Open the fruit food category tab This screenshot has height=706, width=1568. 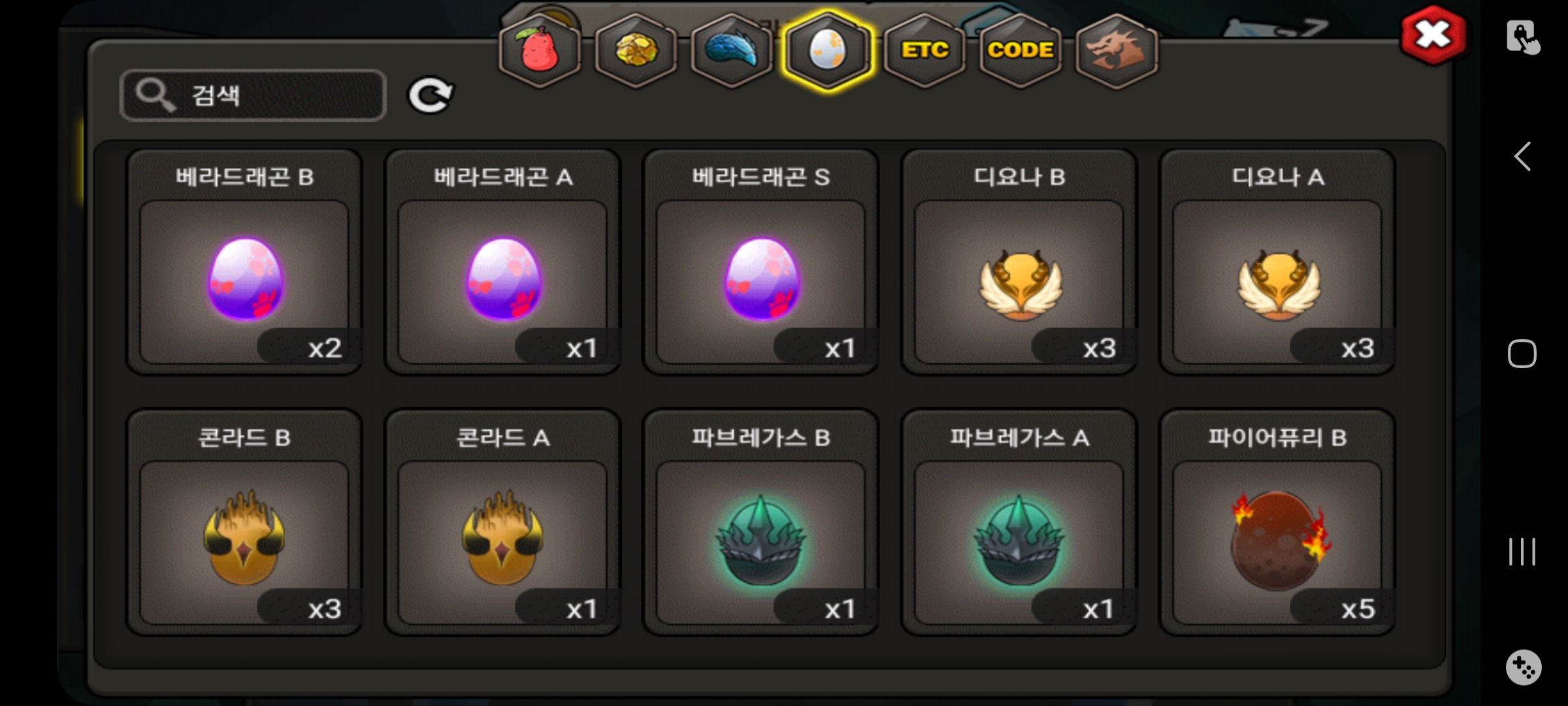tap(540, 51)
